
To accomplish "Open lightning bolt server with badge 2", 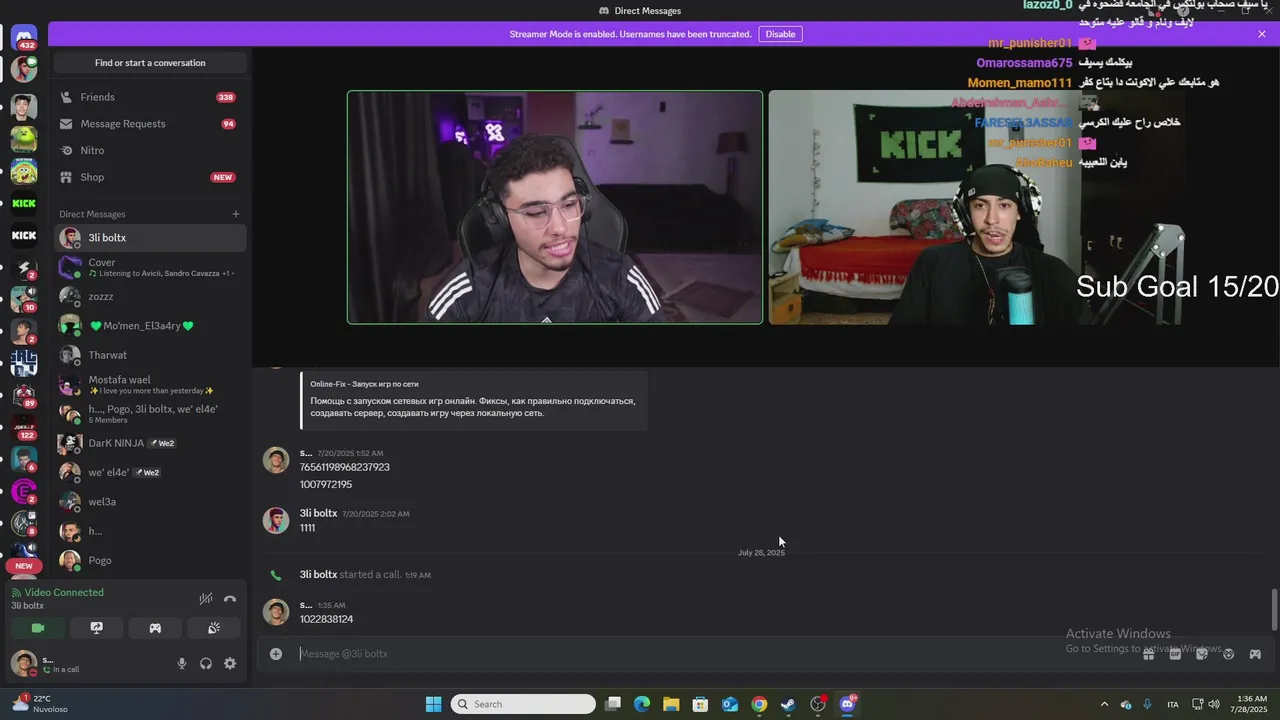I will point(24,268).
